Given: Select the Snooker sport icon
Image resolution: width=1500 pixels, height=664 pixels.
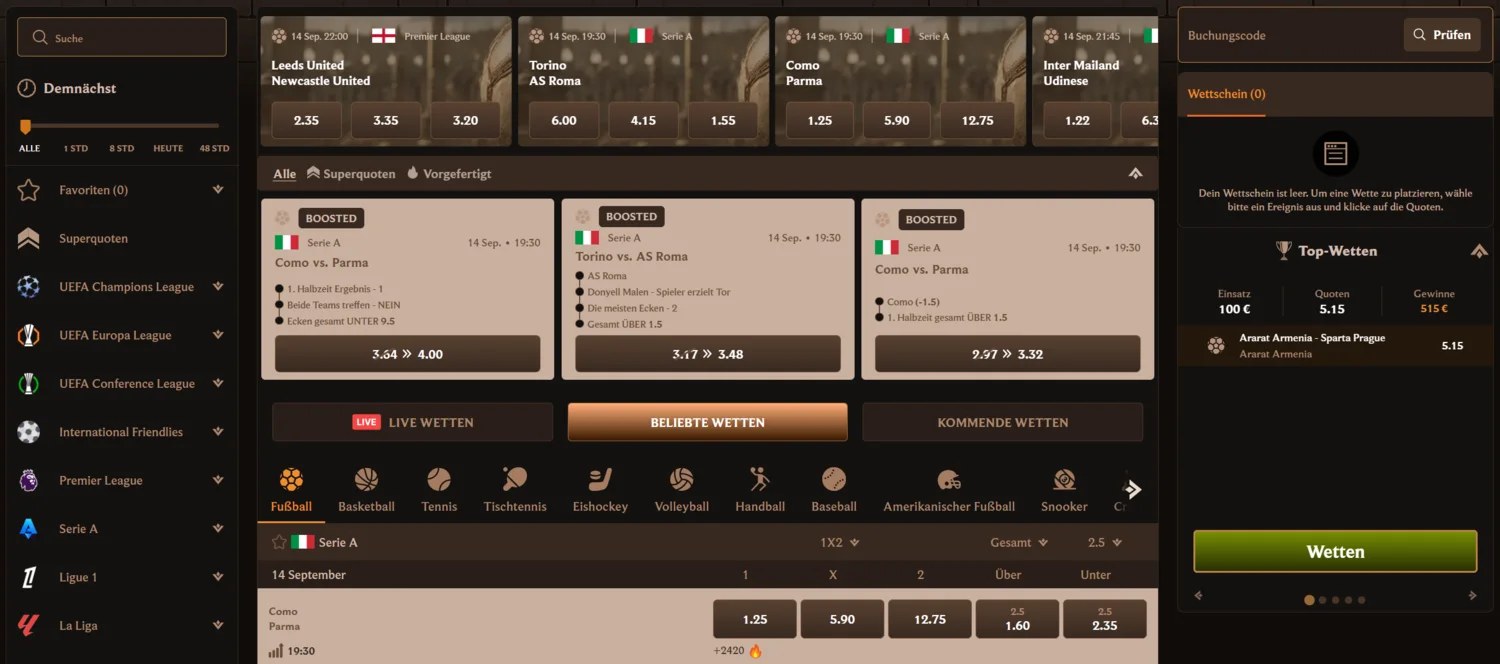Looking at the screenshot, I should pos(1064,479).
